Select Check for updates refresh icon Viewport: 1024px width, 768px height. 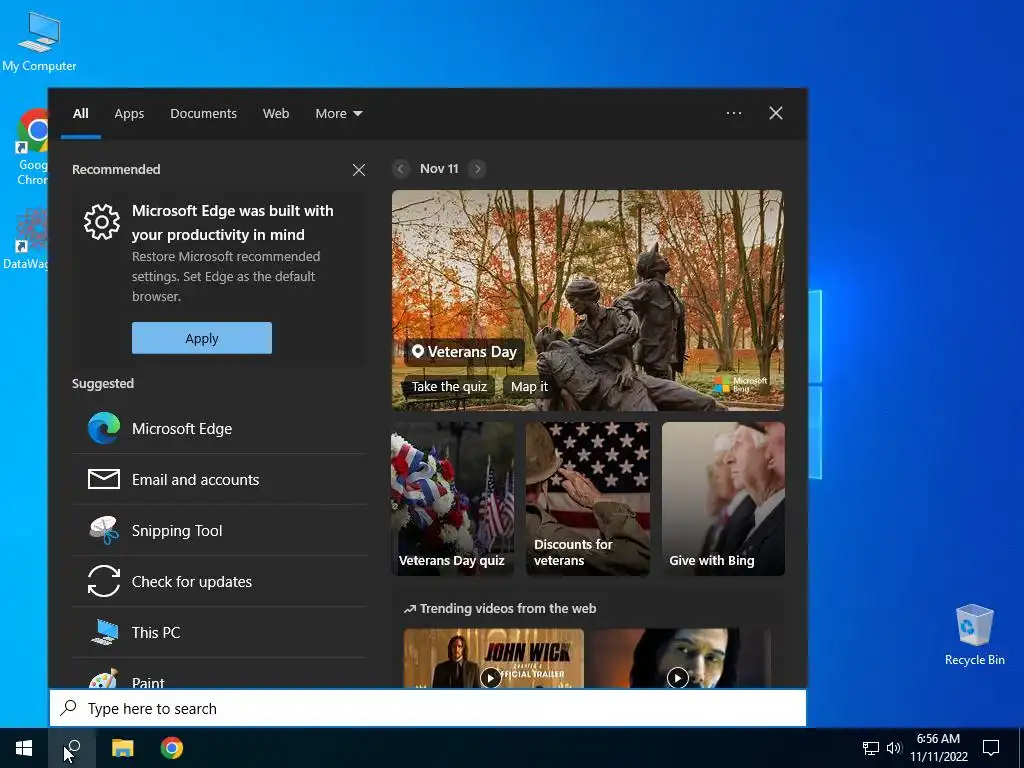tap(104, 581)
